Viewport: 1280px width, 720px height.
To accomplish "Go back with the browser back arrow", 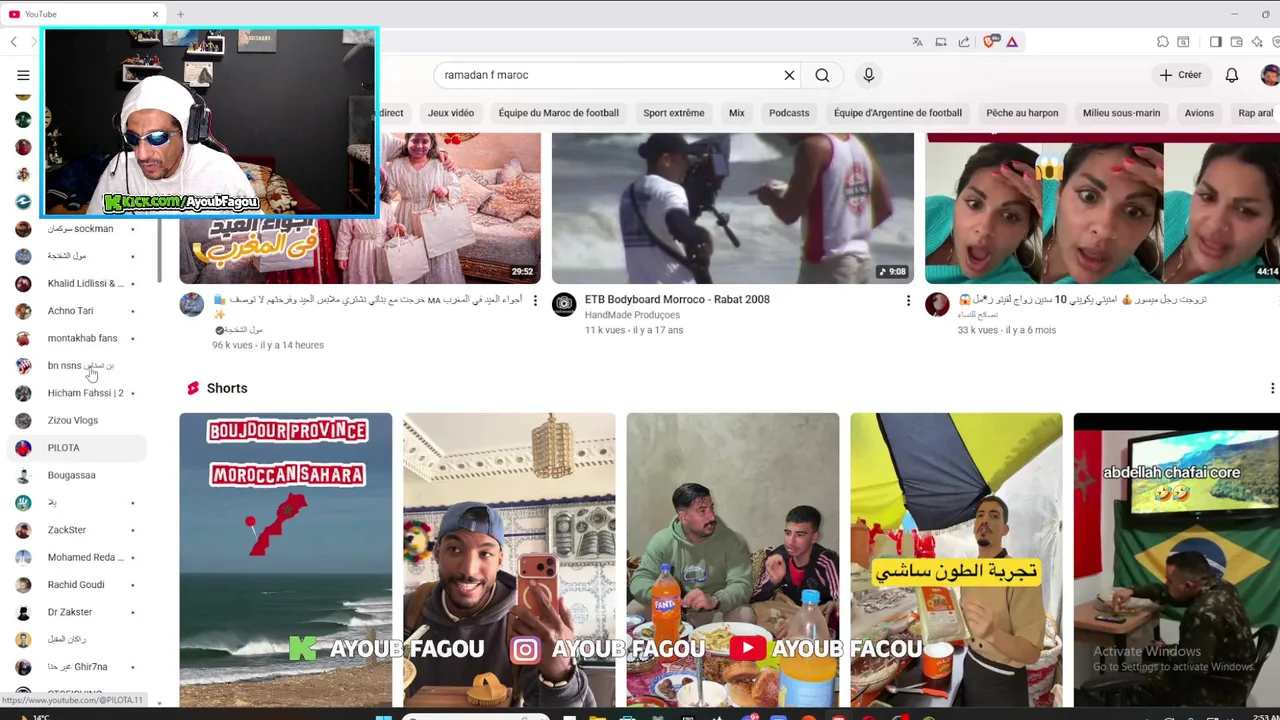I will click(13, 42).
